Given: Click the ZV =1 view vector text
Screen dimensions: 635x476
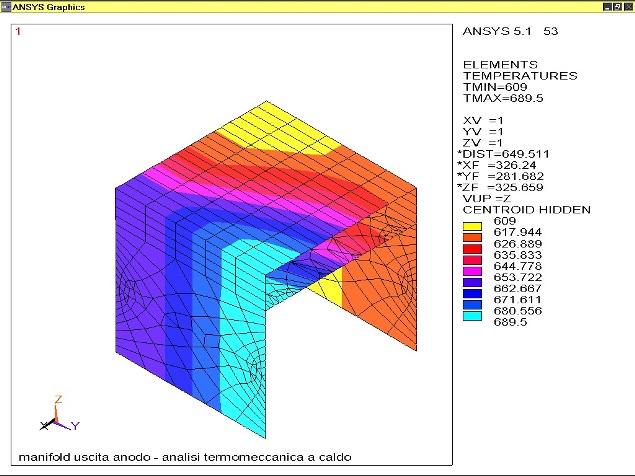Looking at the screenshot, I should [483, 143].
